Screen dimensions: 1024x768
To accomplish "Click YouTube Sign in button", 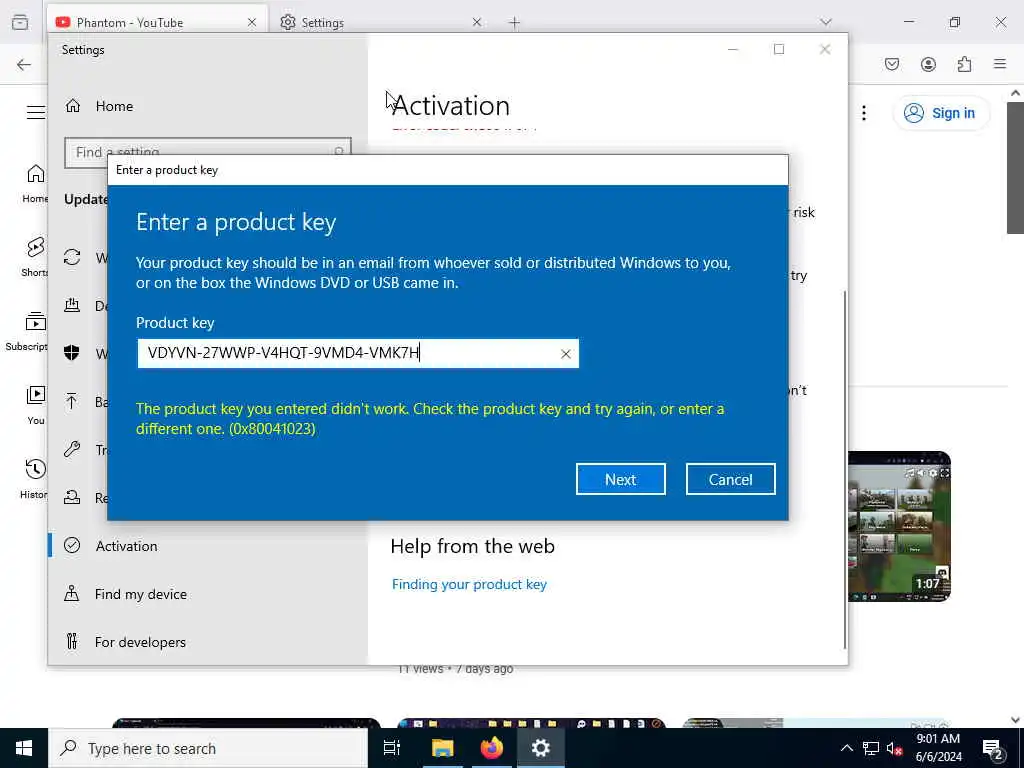I will coord(941,113).
